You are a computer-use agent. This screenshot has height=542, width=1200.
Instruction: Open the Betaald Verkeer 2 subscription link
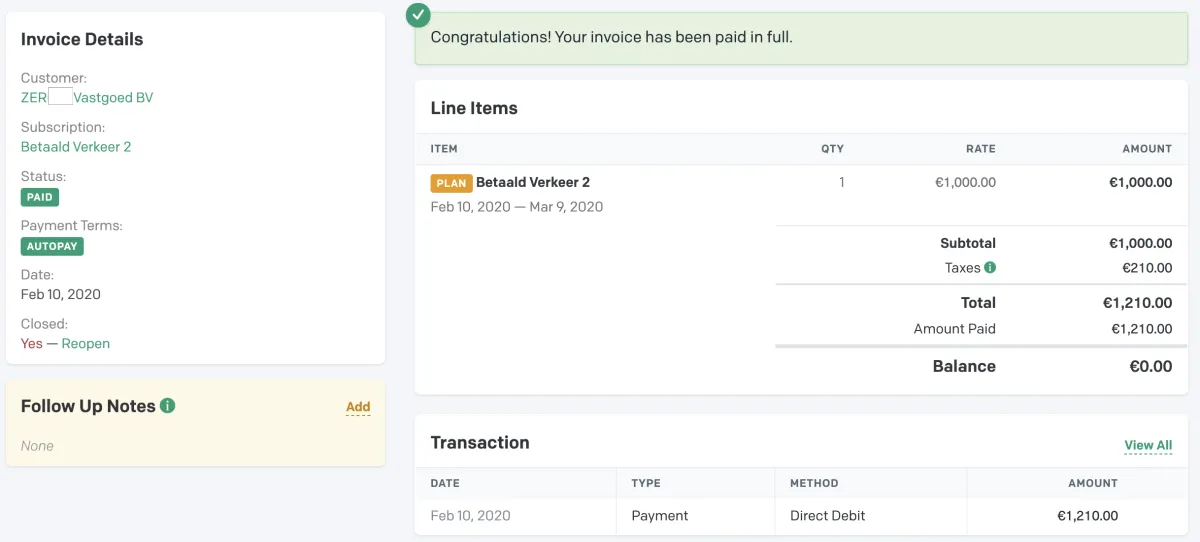click(76, 147)
